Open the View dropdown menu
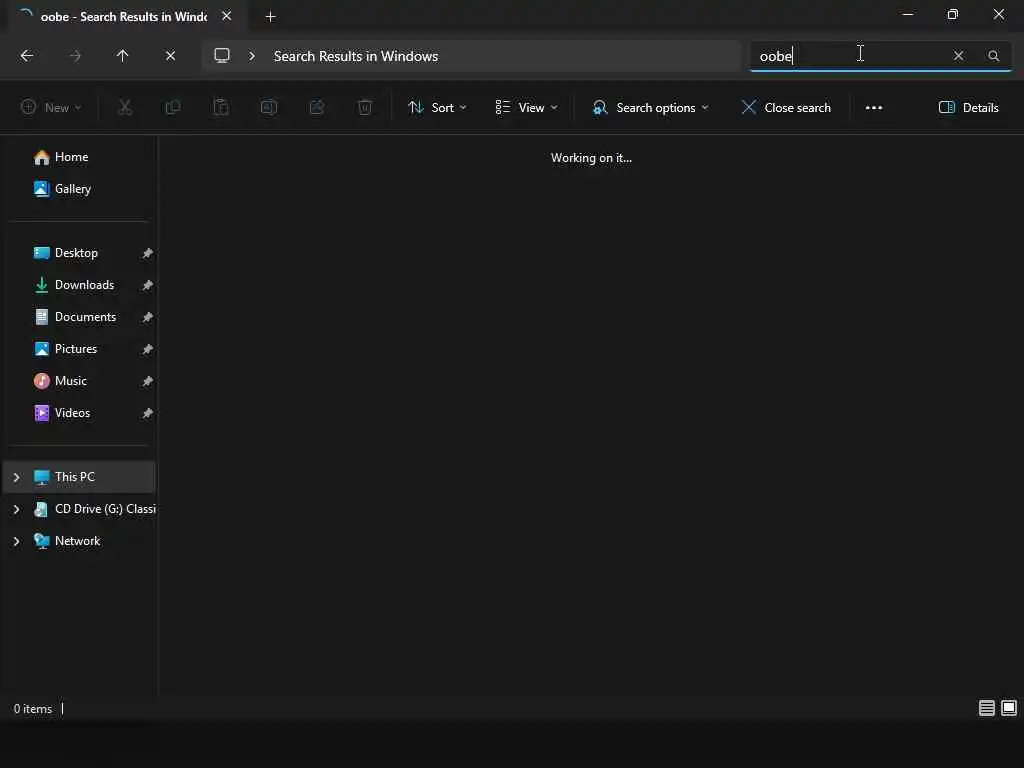Viewport: 1024px width, 768px height. coord(526,108)
